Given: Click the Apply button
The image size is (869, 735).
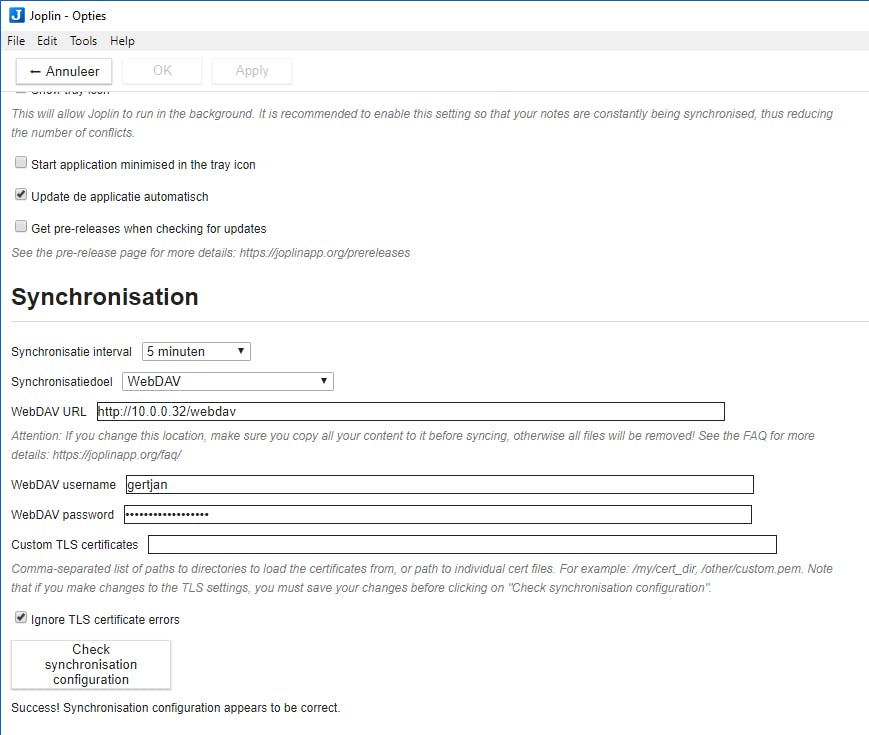Looking at the screenshot, I should [x=252, y=71].
